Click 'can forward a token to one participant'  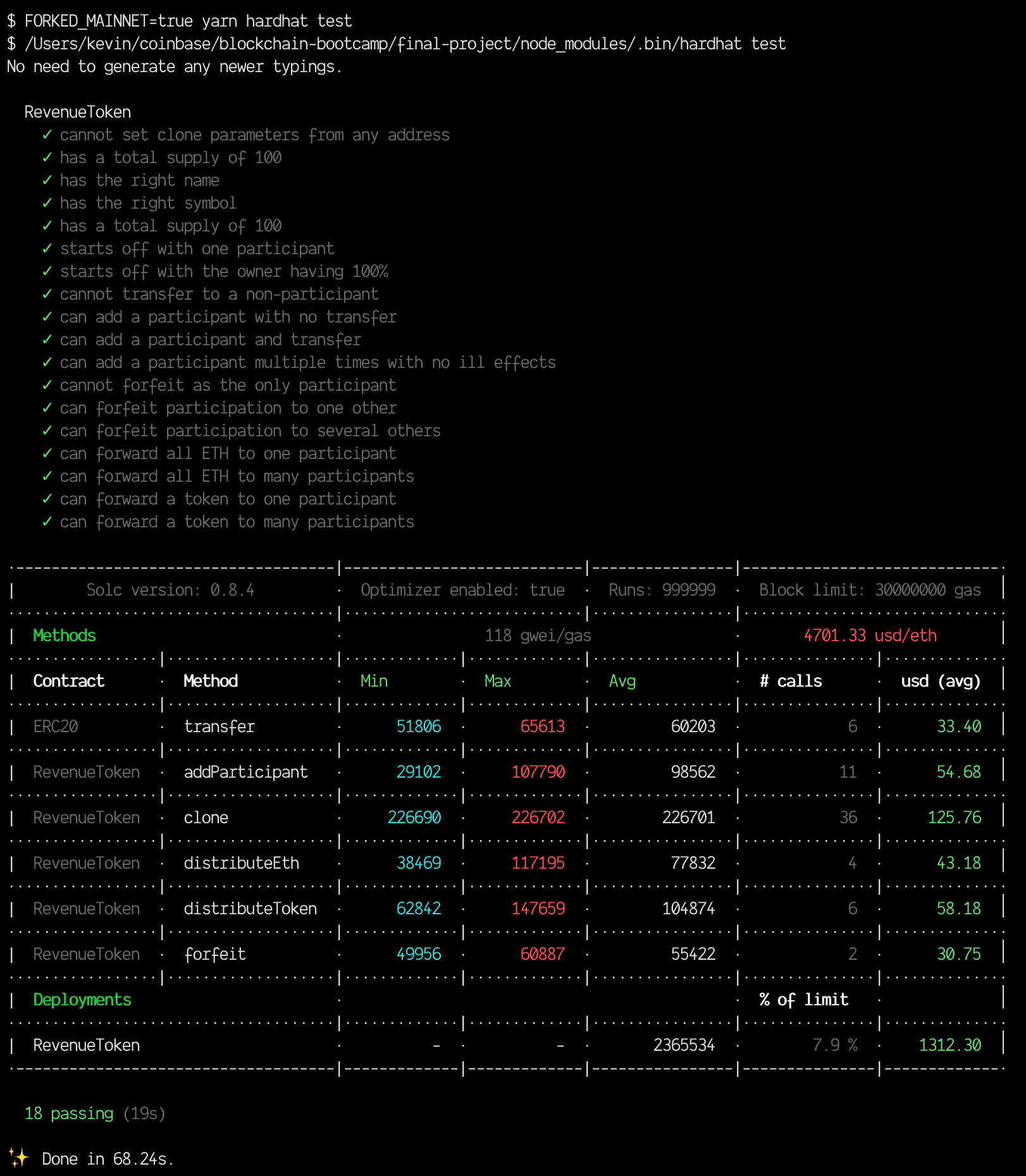point(228,499)
